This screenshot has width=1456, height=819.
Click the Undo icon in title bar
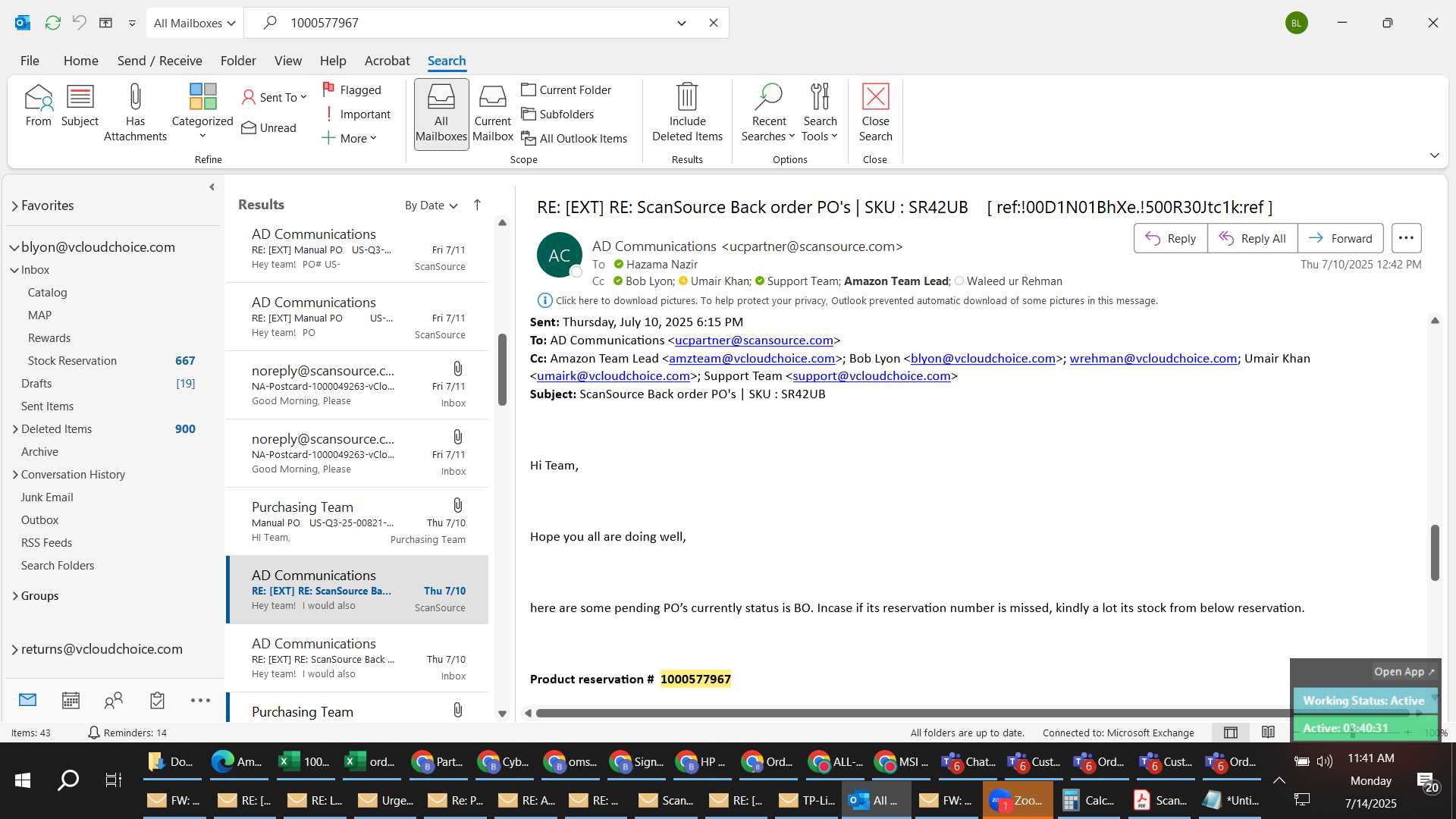pyautogui.click(x=79, y=23)
